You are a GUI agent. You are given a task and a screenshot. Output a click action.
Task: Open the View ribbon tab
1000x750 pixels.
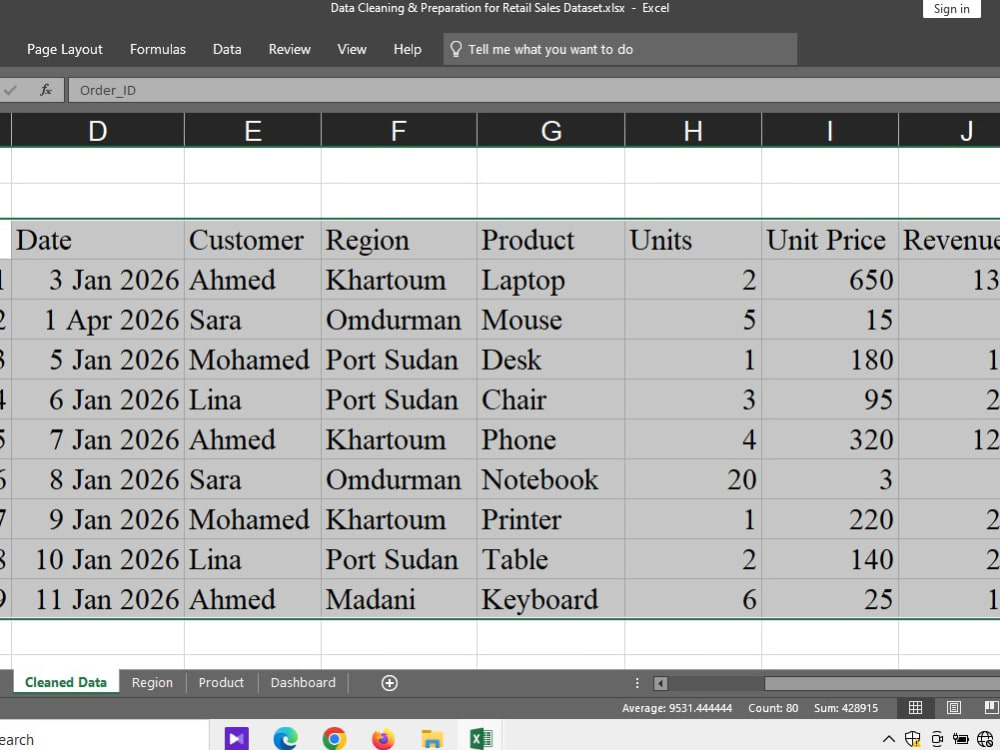tap(352, 49)
